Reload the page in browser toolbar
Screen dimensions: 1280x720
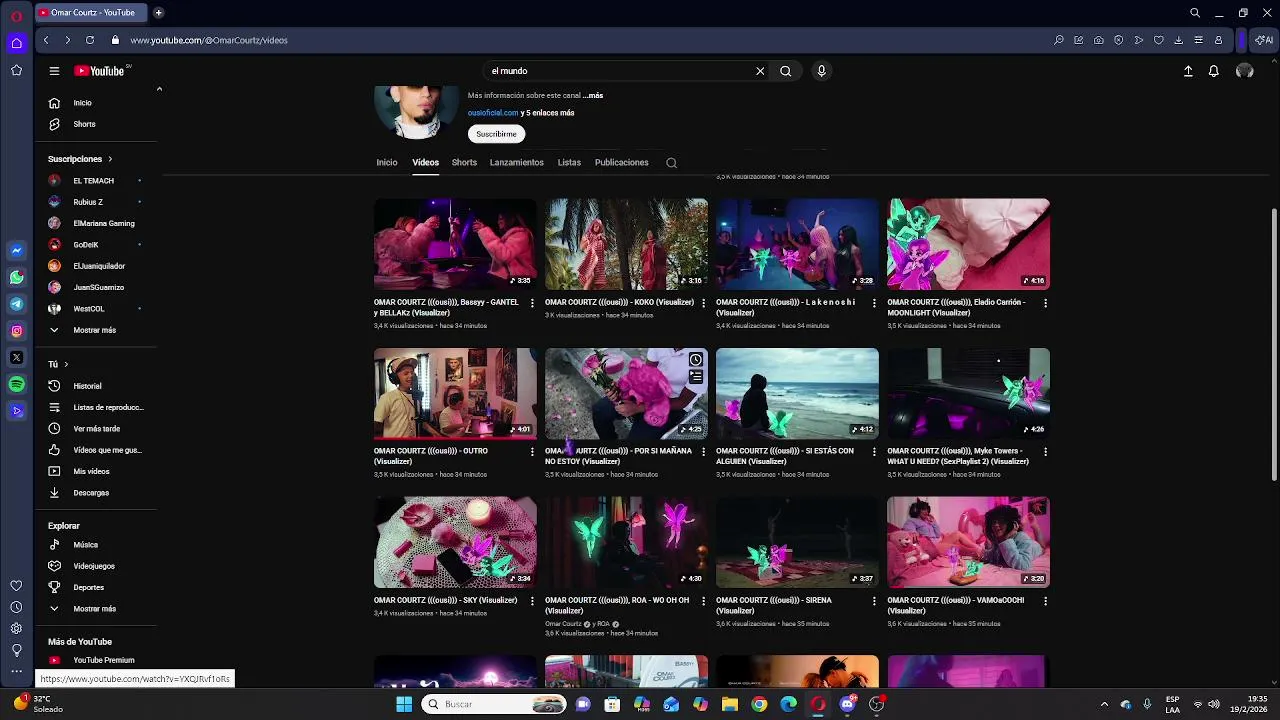point(90,40)
